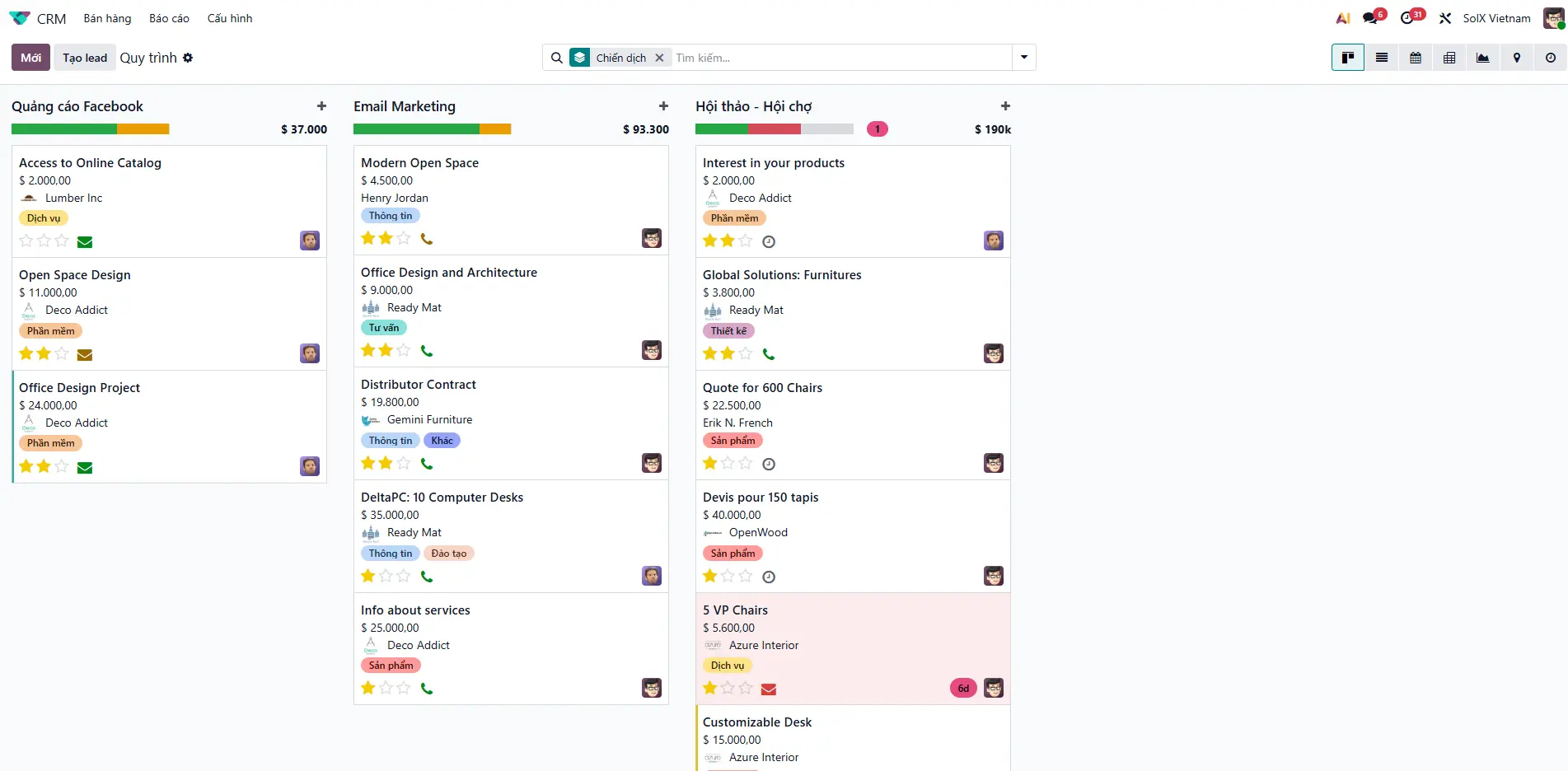The width and height of the screenshot is (1568, 771).
Task: Click the Mới button
Action: (30, 58)
